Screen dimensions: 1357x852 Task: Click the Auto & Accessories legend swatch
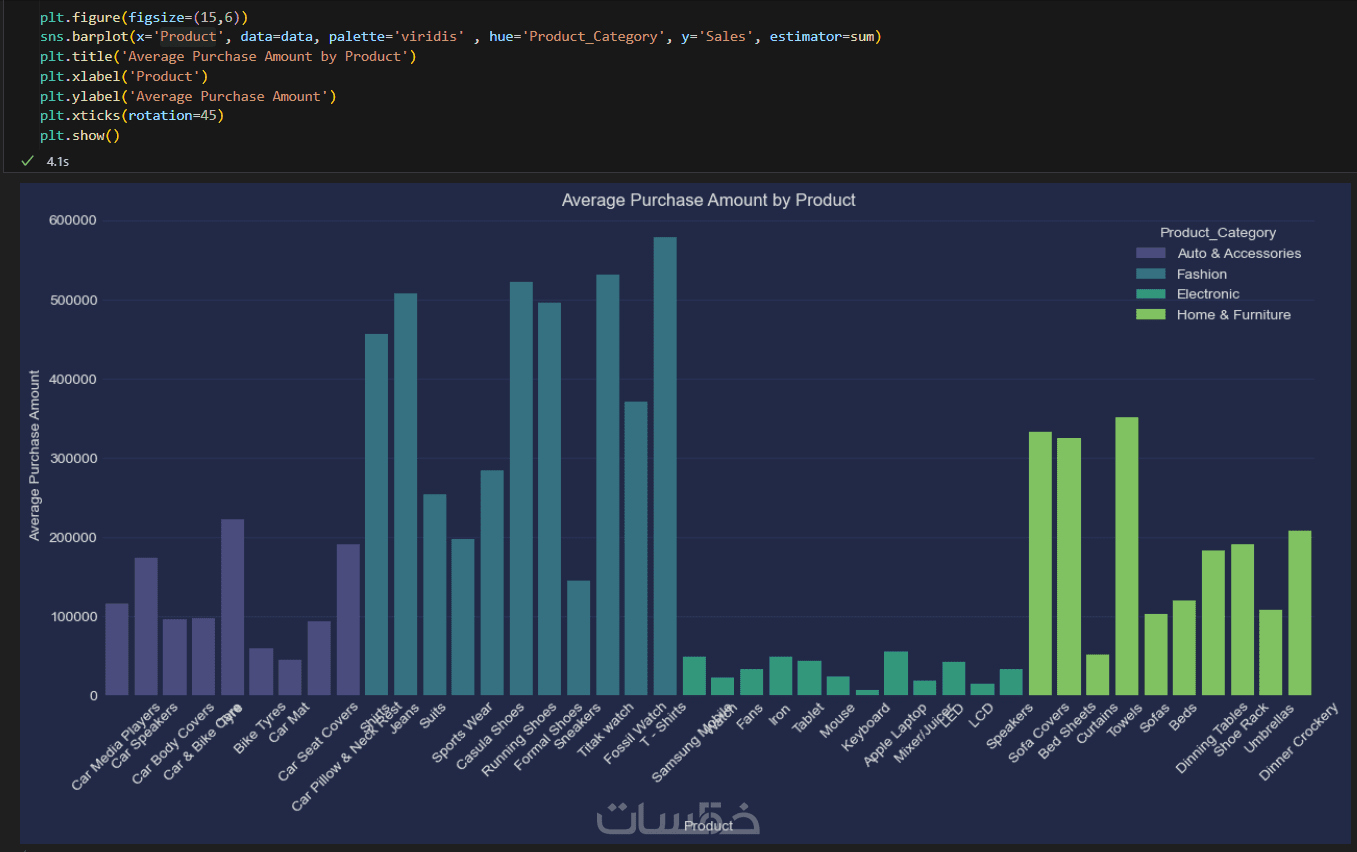point(1150,254)
